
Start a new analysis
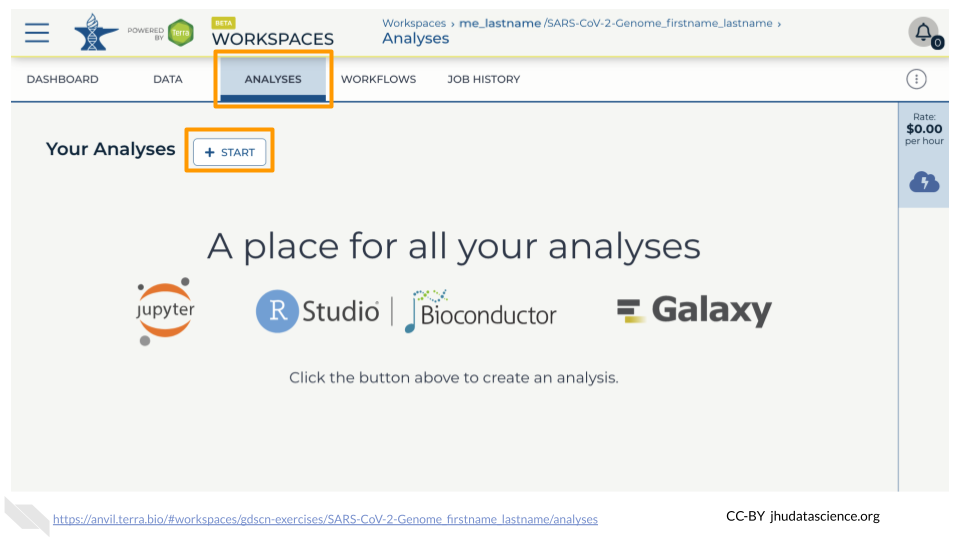click(x=230, y=152)
